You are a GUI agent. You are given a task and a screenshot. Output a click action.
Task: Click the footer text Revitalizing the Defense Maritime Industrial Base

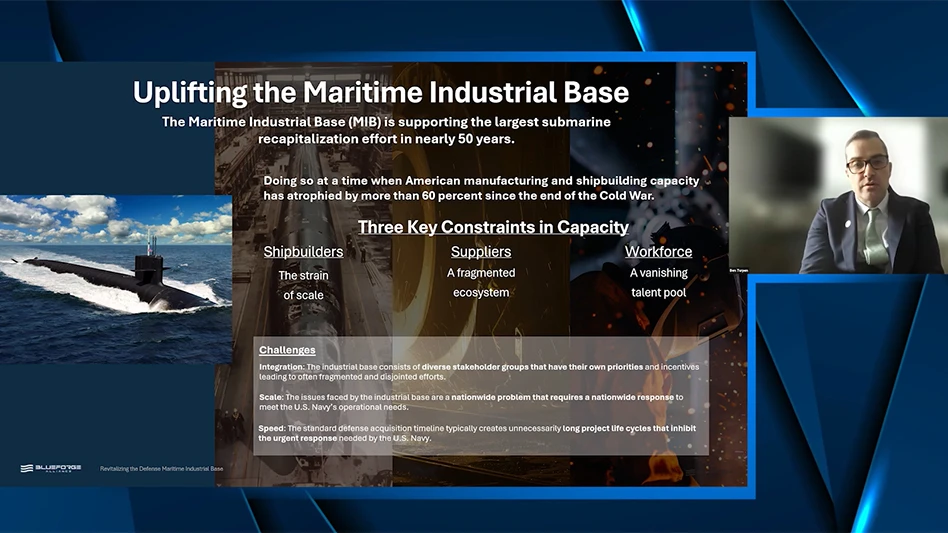pyautogui.click(x=161, y=468)
